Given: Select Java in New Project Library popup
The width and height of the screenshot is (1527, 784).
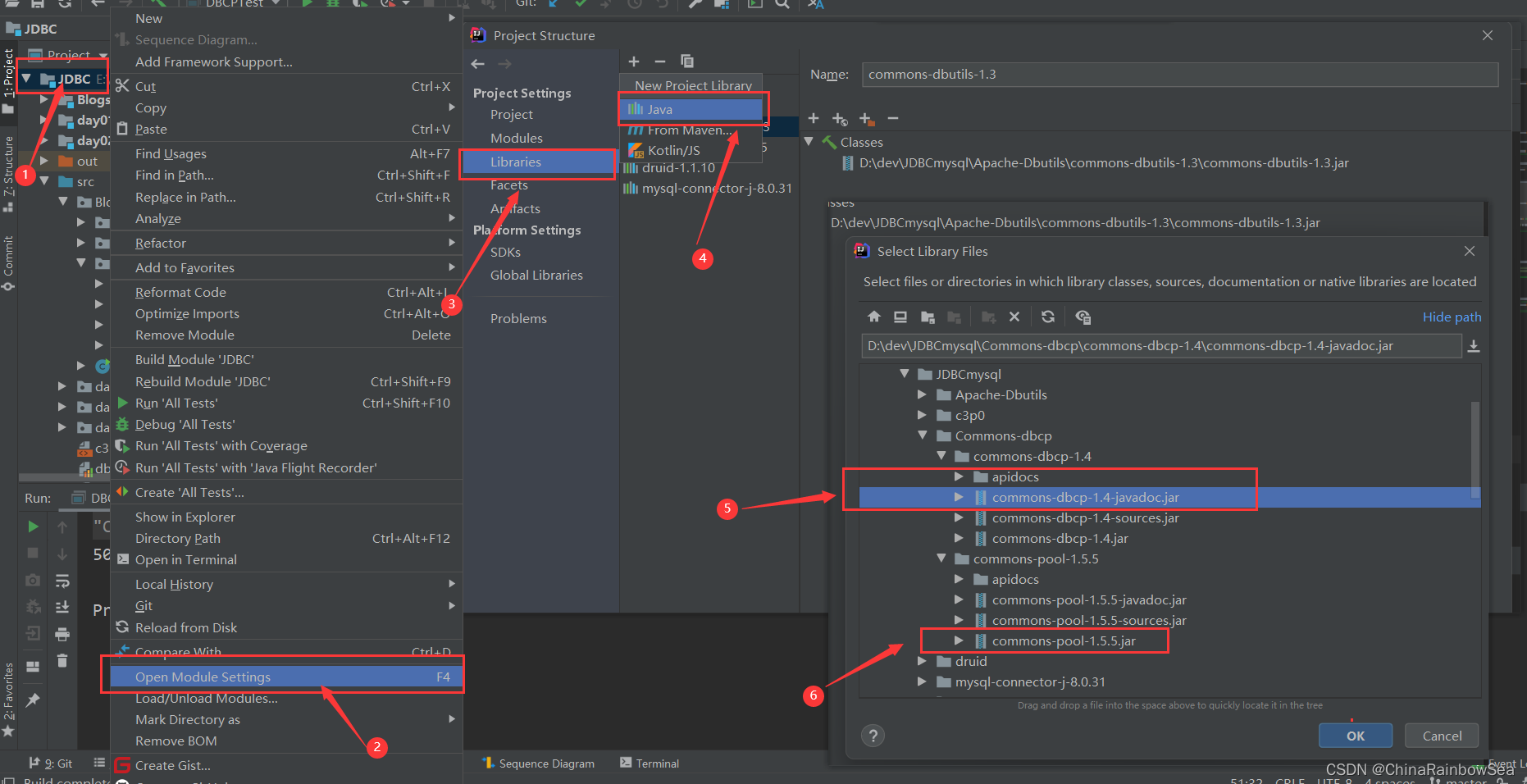Looking at the screenshot, I should (691, 109).
